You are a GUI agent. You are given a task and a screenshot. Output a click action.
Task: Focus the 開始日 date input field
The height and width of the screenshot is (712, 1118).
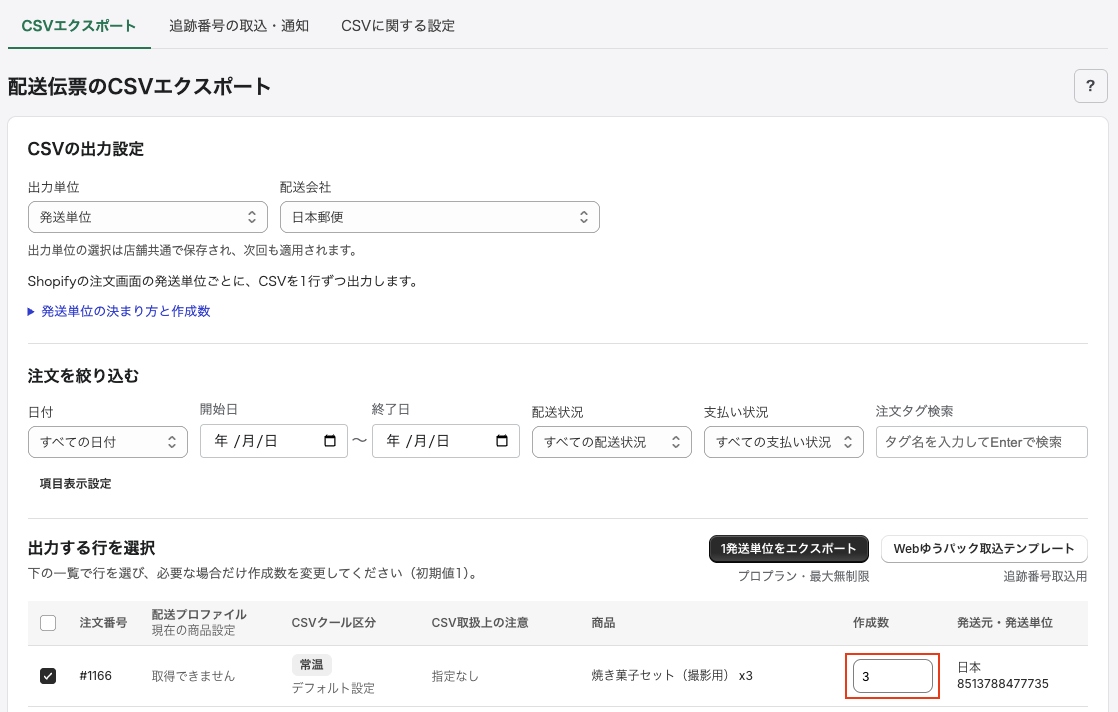(274, 441)
